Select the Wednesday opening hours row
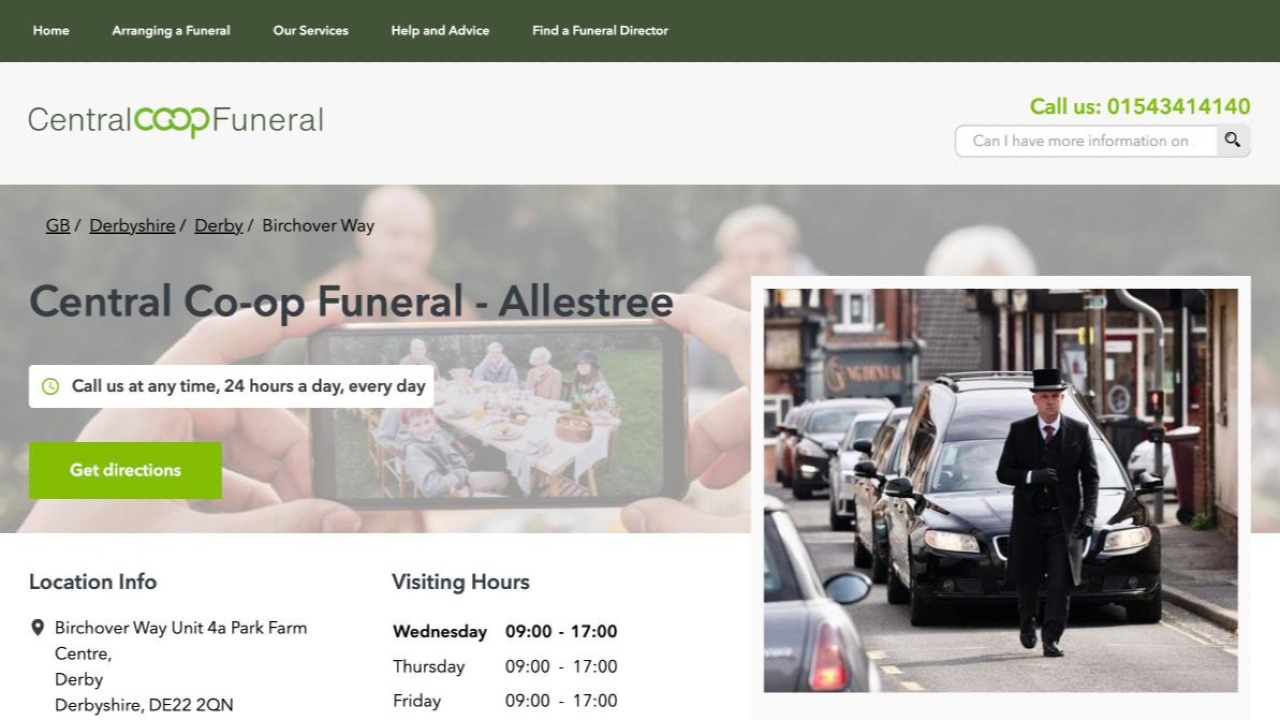This screenshot has height=720, width=1280. 505,632
